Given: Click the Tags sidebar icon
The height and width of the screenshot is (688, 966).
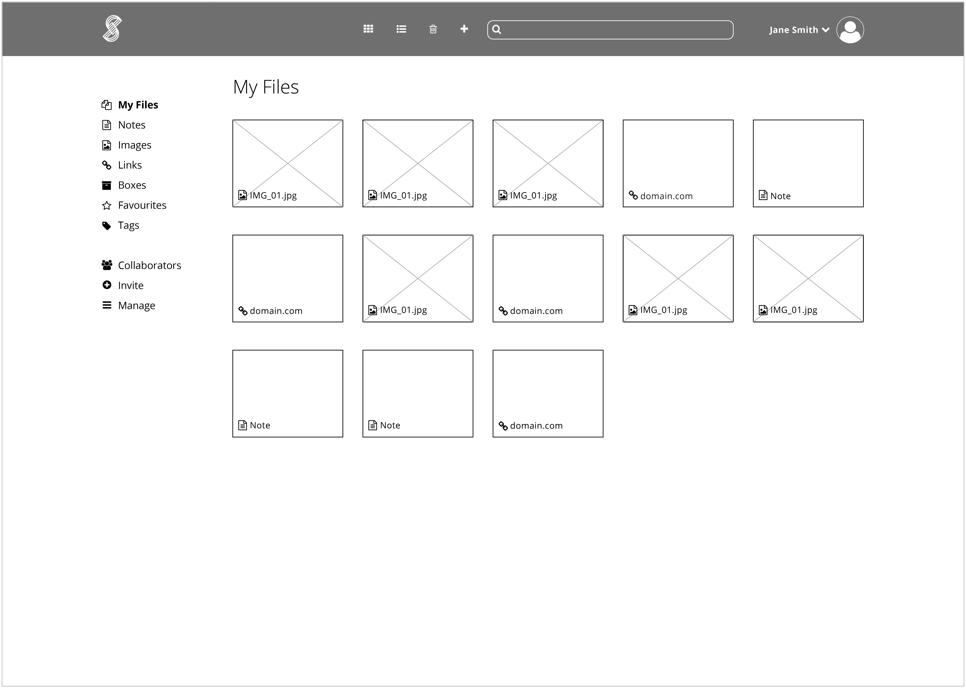Looking at the screenshot, I should (107, 225).
